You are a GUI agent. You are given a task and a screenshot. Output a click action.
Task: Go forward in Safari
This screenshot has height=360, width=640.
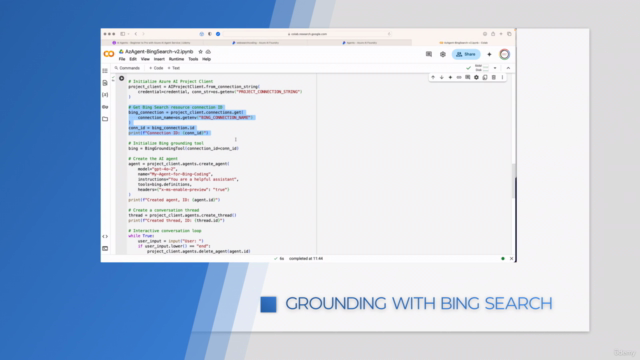point(143,34)
